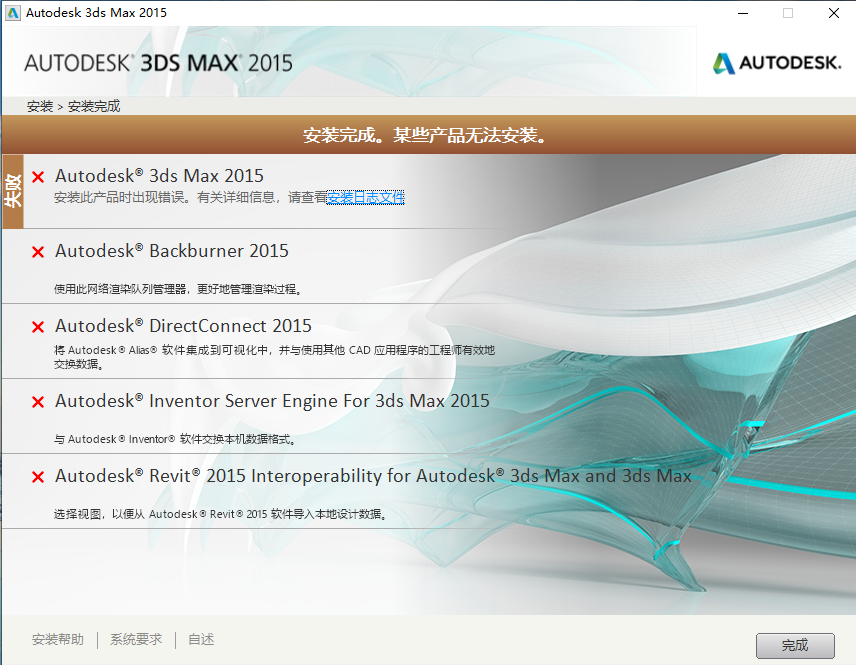Select the Autodesk Backburner 2015 product title

(x=172, y=251)
